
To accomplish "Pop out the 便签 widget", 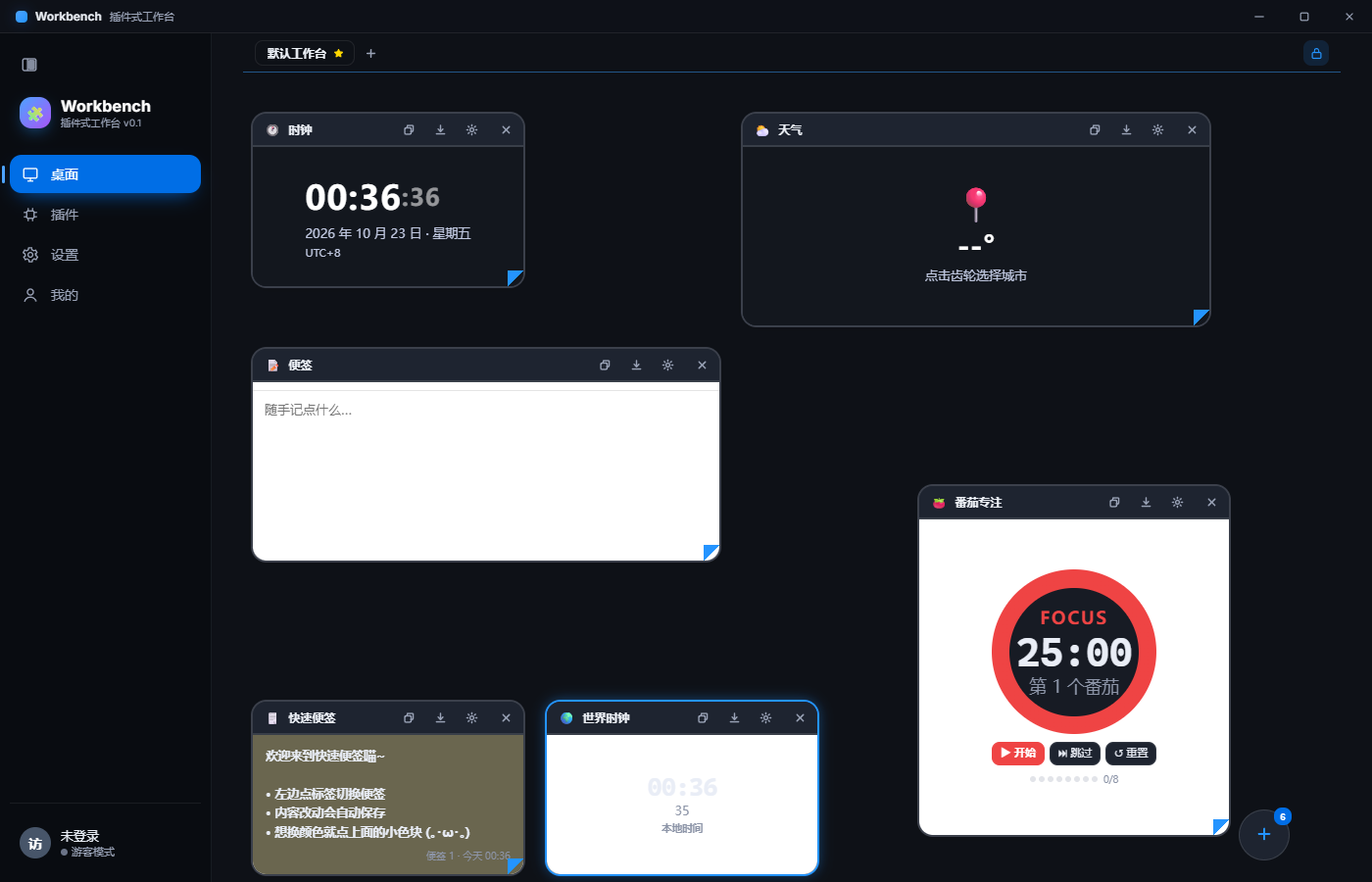I will [605, 366].
